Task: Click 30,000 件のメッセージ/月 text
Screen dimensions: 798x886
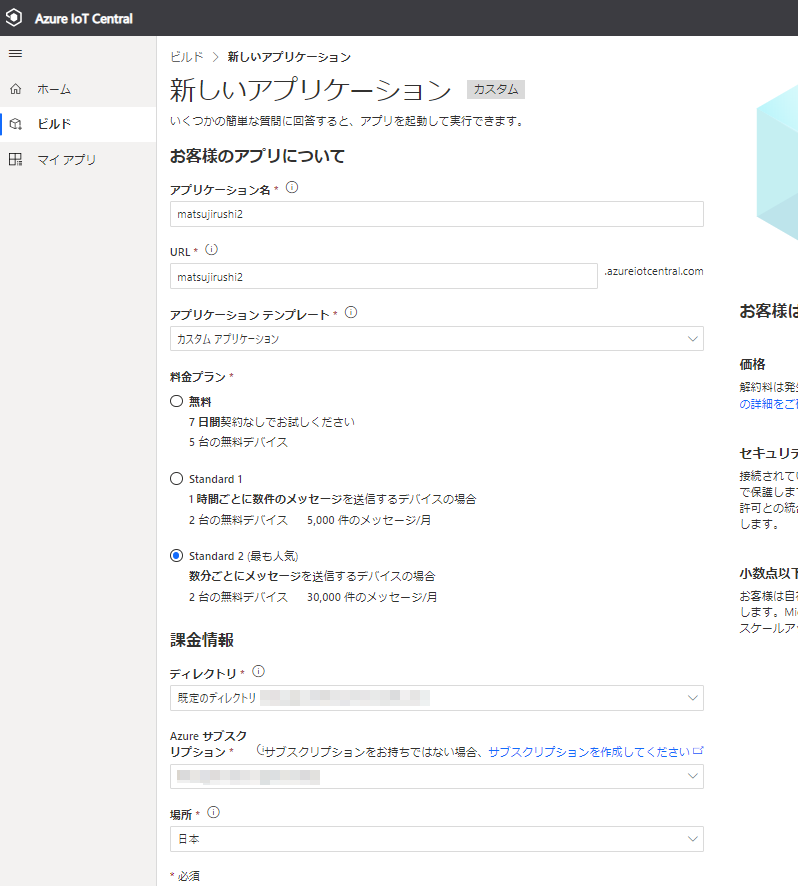Action: pyautogui.click(x=372, y=597)
